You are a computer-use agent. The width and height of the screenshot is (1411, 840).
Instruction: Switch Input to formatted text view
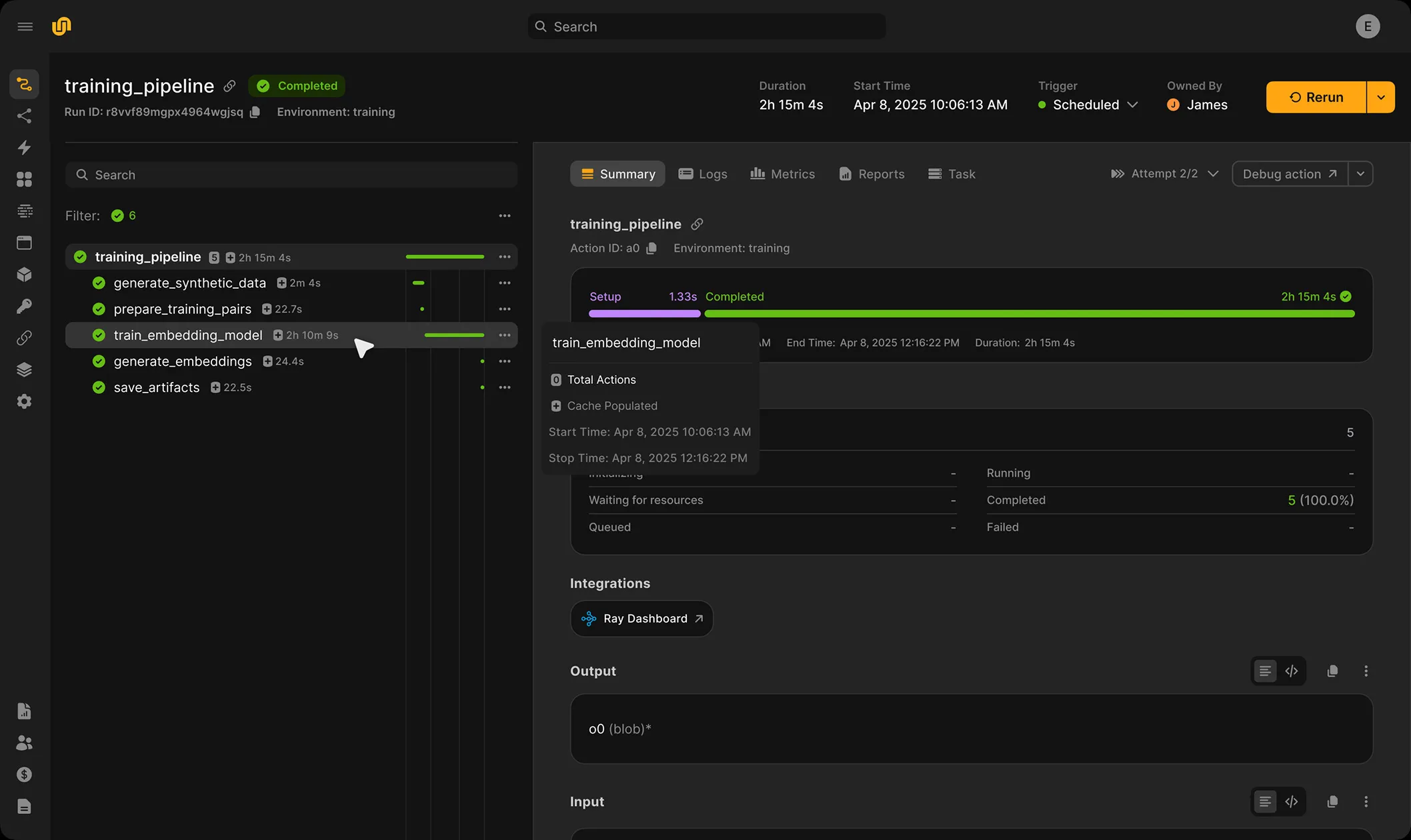pos(1265,801)
